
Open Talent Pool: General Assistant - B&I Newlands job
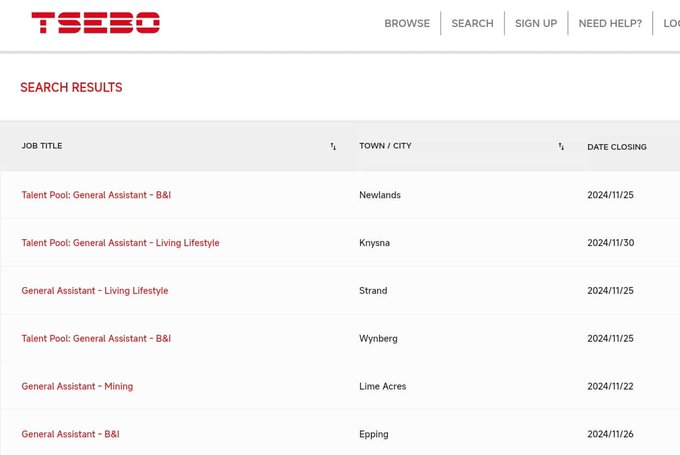point(96,195)
